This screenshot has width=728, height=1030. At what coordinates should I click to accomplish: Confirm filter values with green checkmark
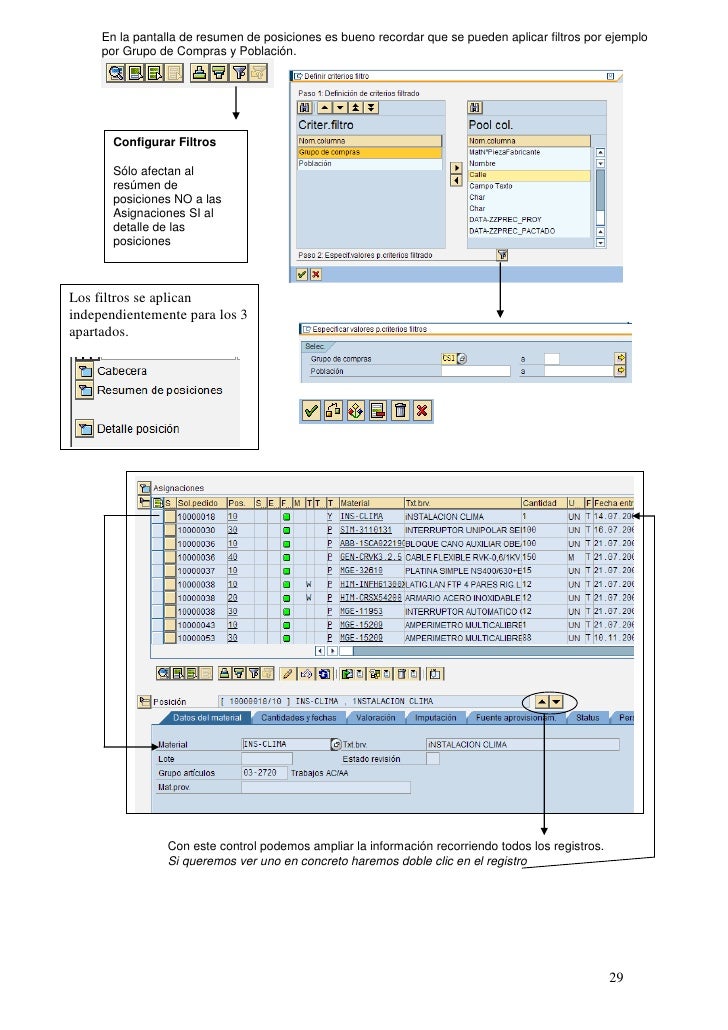[311, 411]
